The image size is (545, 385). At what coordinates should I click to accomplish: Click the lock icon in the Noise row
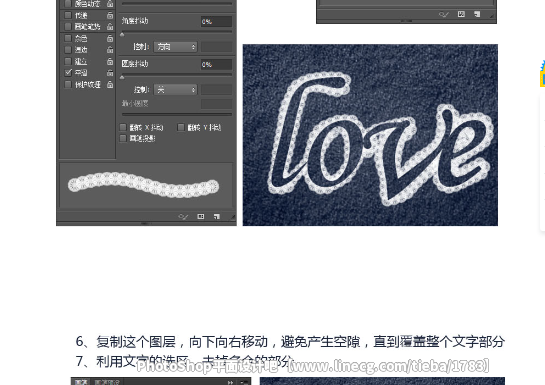click(x=110, y=38)
